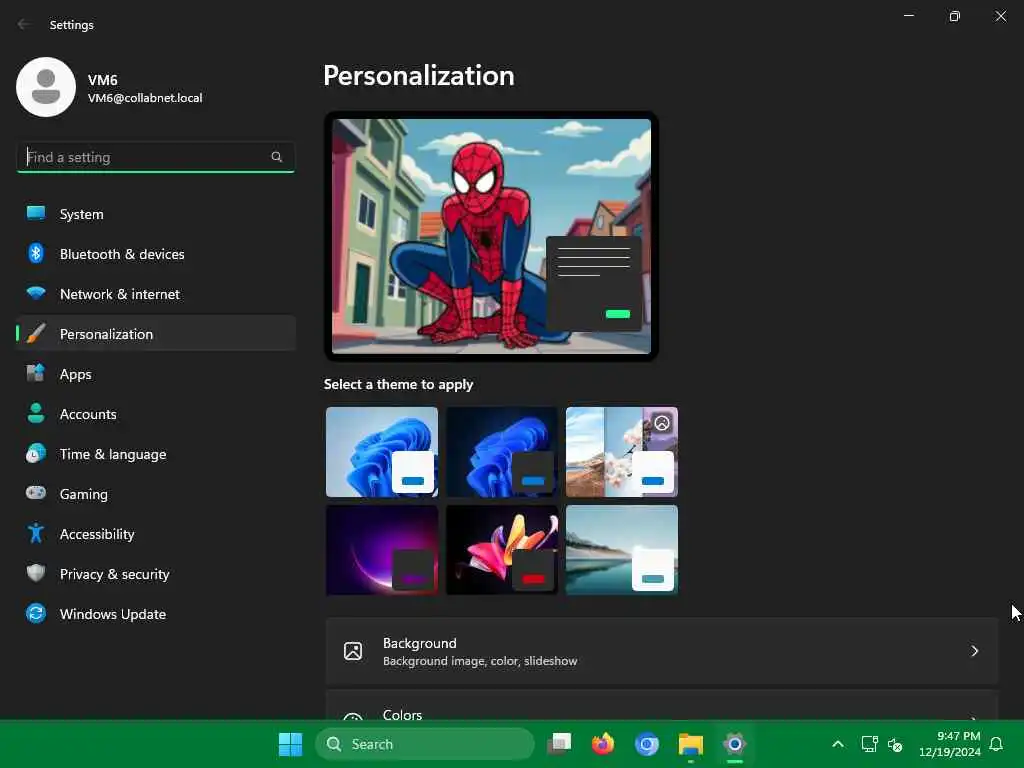Click the back arrow beside Settings title
The image size is (1024, 768).
pos(24,24)
